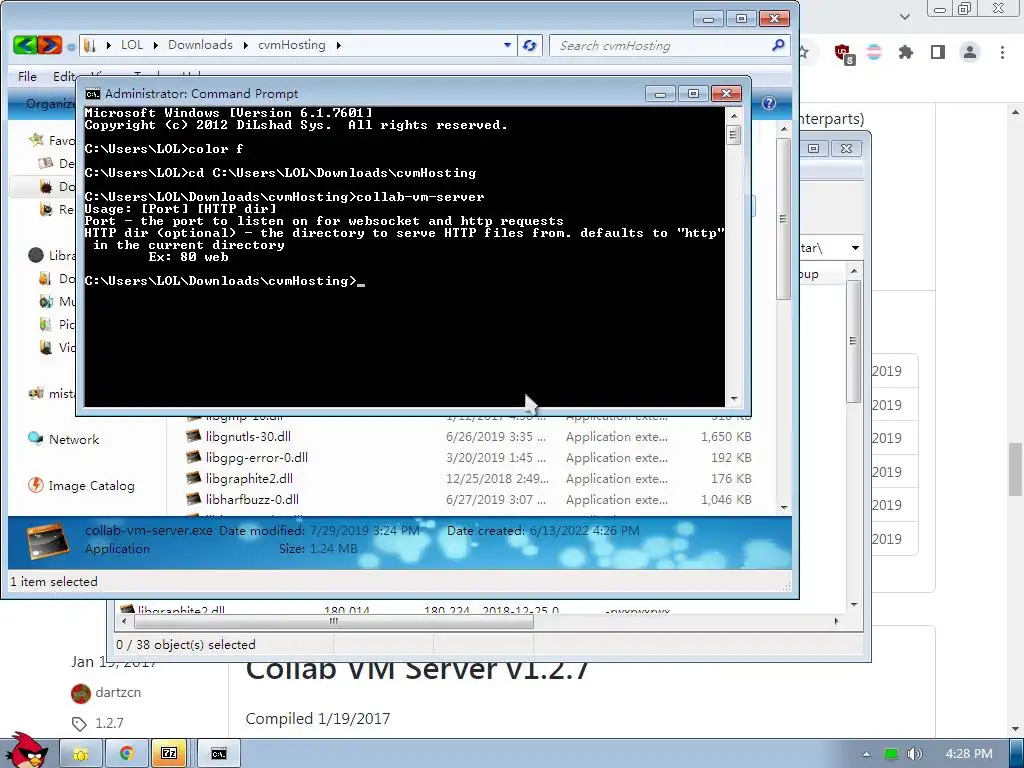Expand Downloads breadcrumb arrow in address bar
The image size is (1024, 768).
point(246,45)
